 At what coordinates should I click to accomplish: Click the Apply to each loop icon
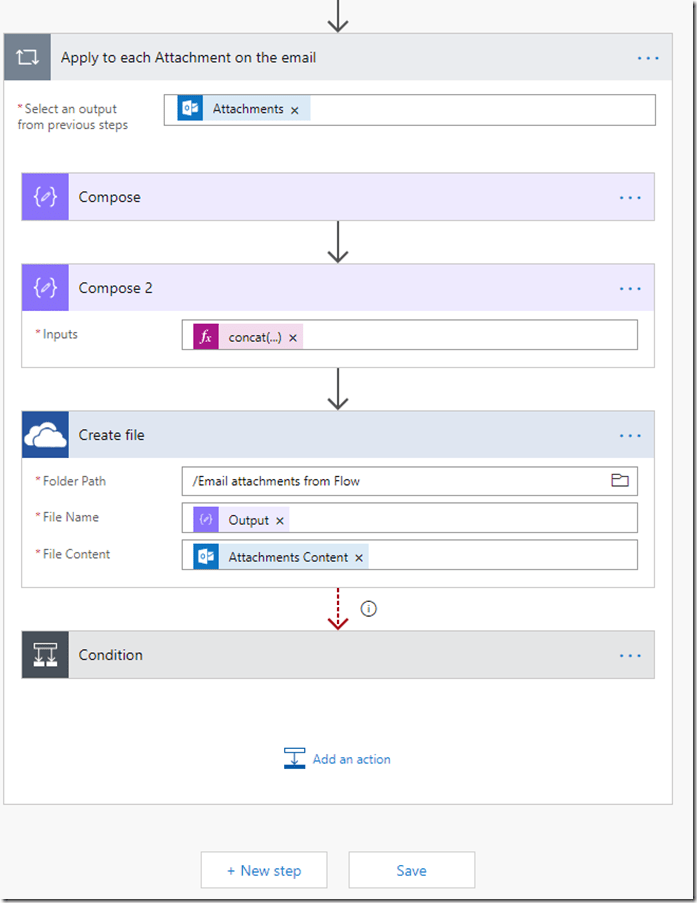coord(27,57)
